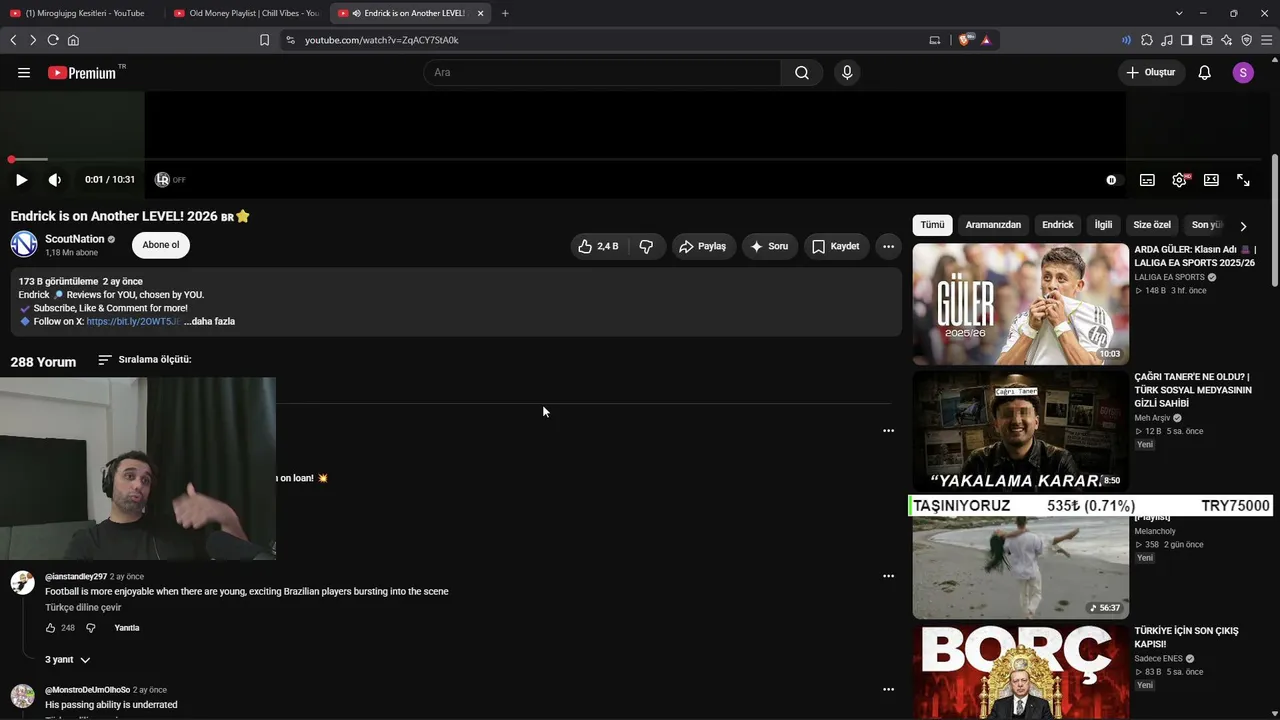Go back to the previous page

pyautogui.click(x=13, y=40)
